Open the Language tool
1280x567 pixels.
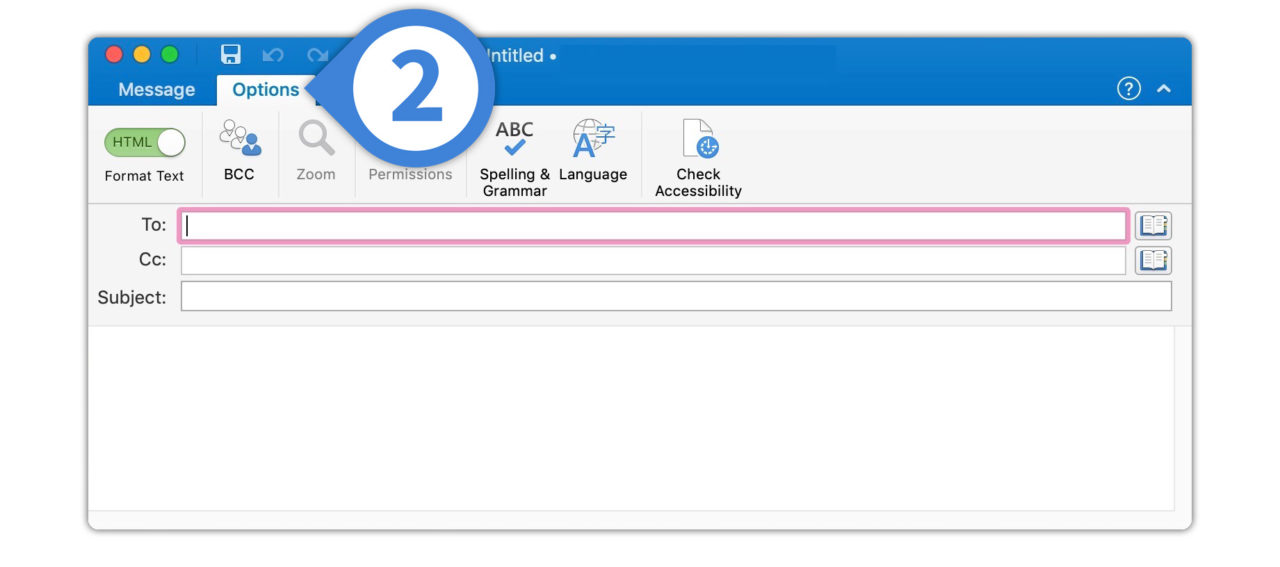(x=593, y=150)
